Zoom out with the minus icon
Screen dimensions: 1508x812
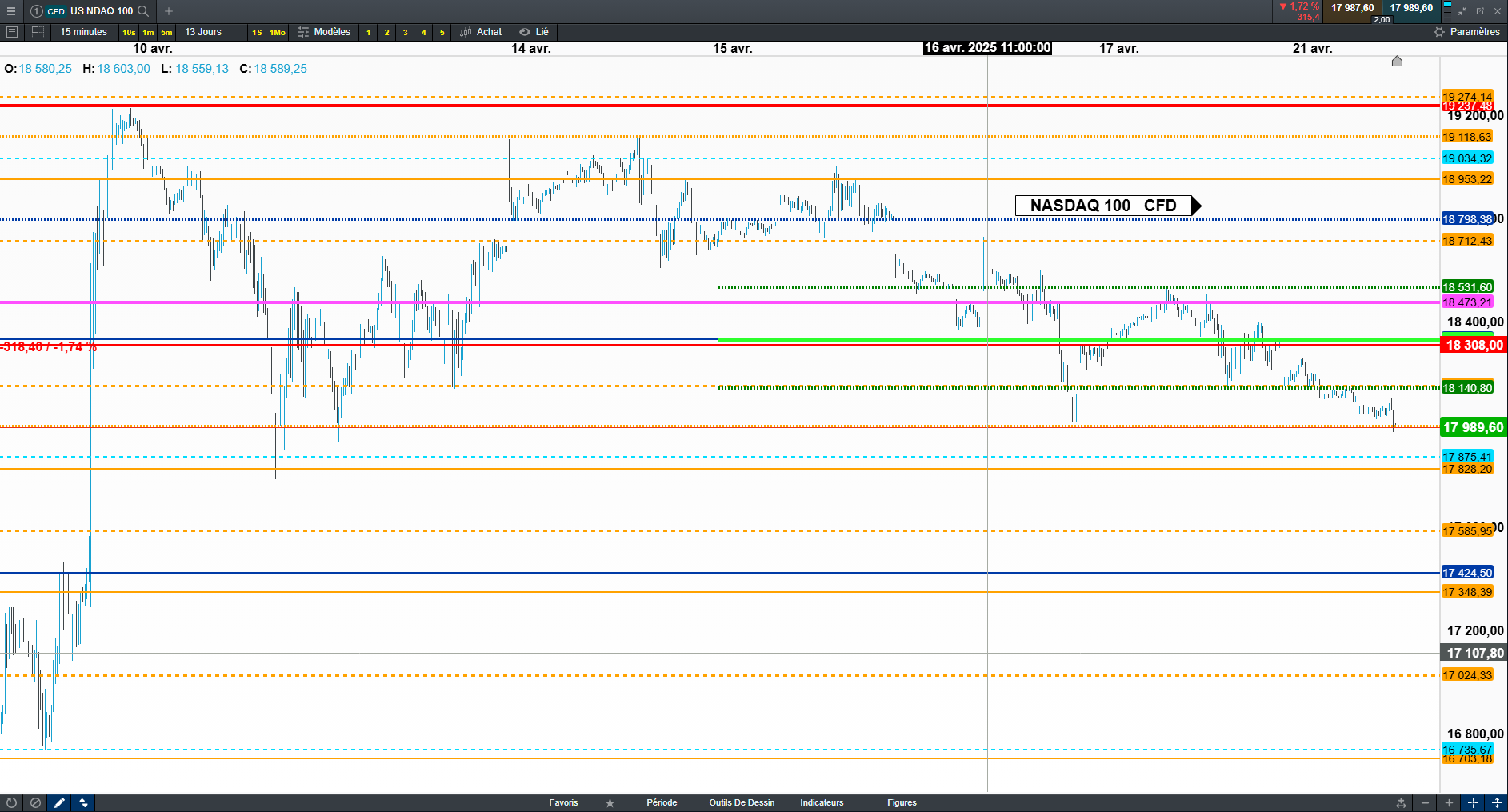pos(1425,802)
